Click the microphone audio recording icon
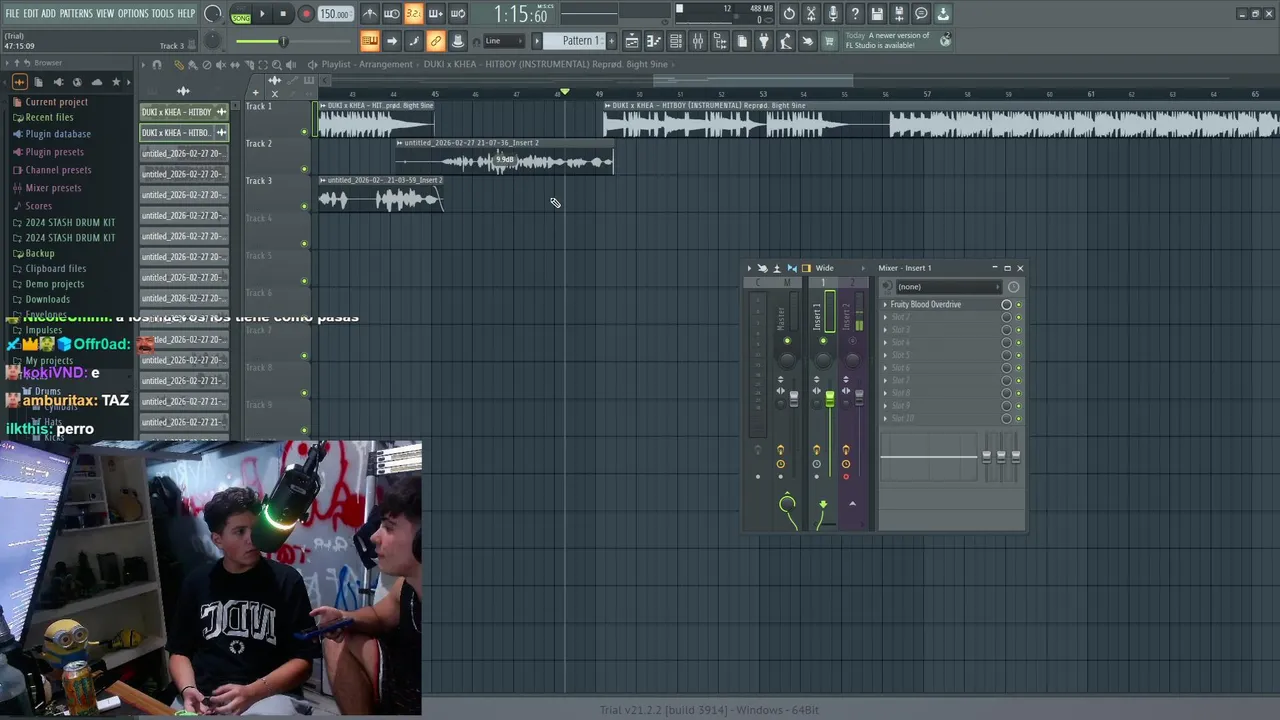The height and width of the screenshot is (720, 1280). 833,14
